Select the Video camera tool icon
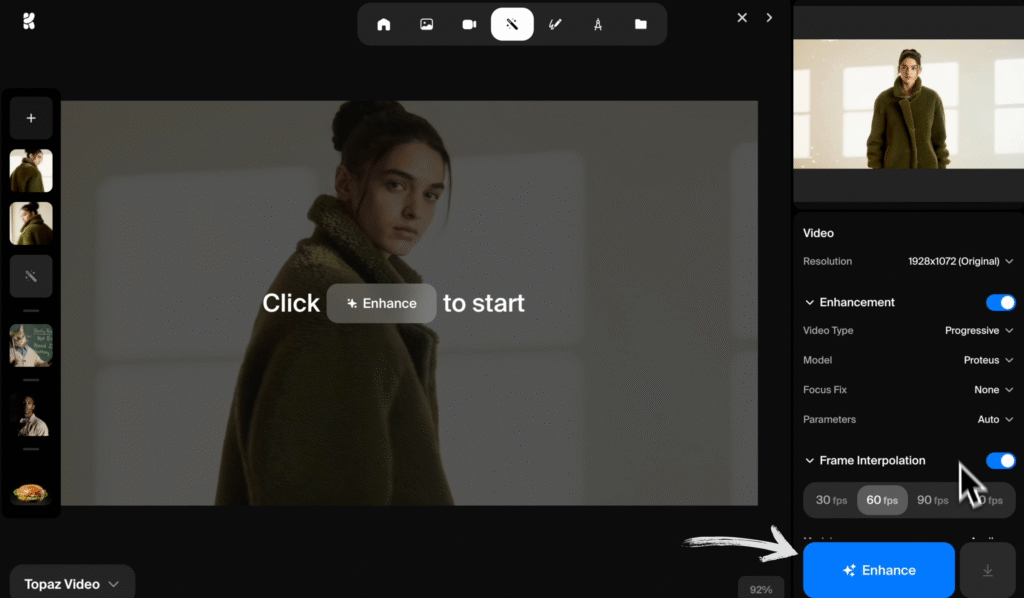 (x=469, y=23)
